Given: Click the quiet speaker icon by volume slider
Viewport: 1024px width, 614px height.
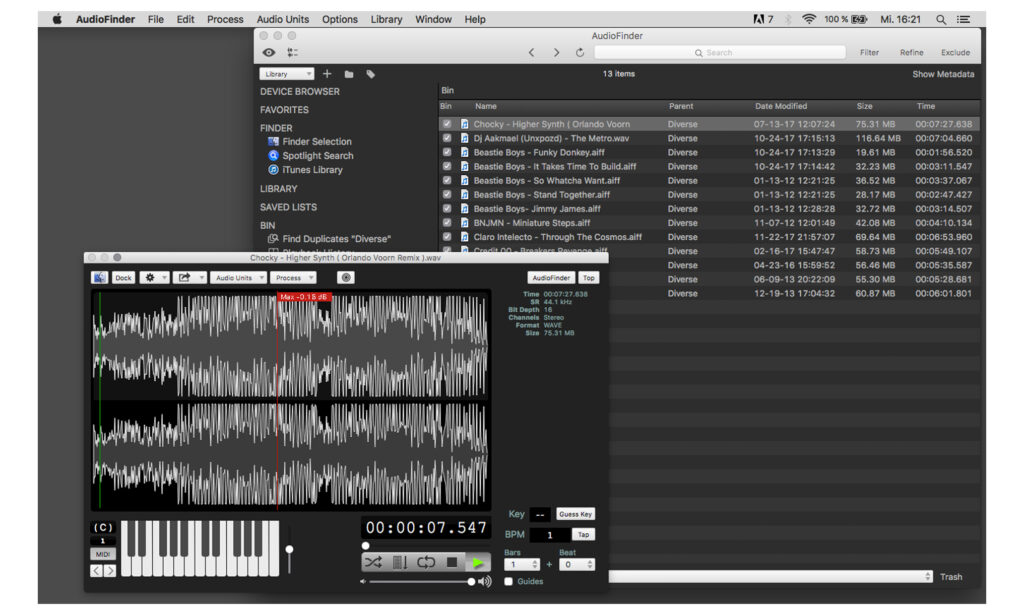Looking at the screenshot, I should point(363,581).
